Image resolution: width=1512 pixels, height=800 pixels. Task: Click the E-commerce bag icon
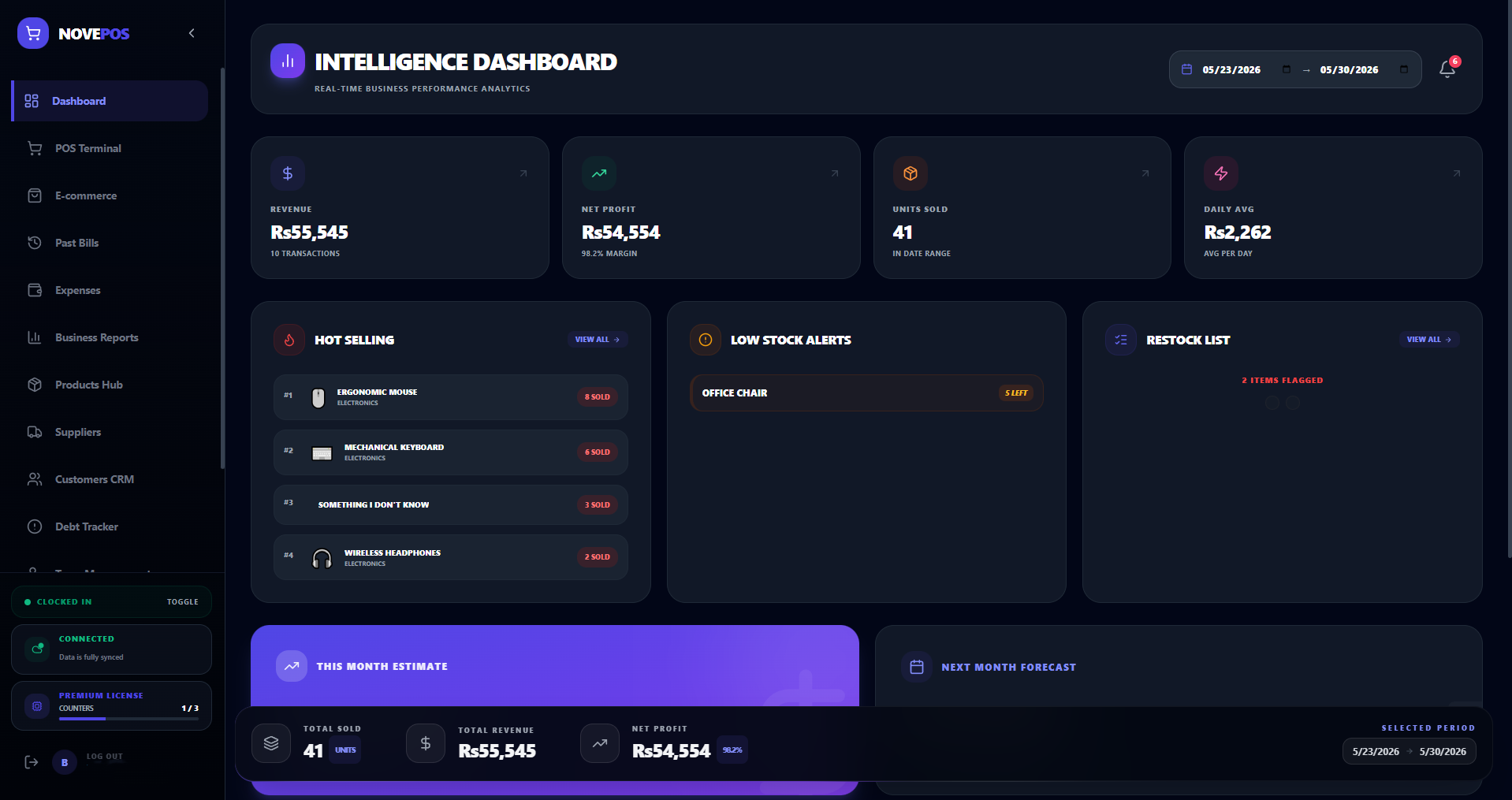[x=35, y=195]
